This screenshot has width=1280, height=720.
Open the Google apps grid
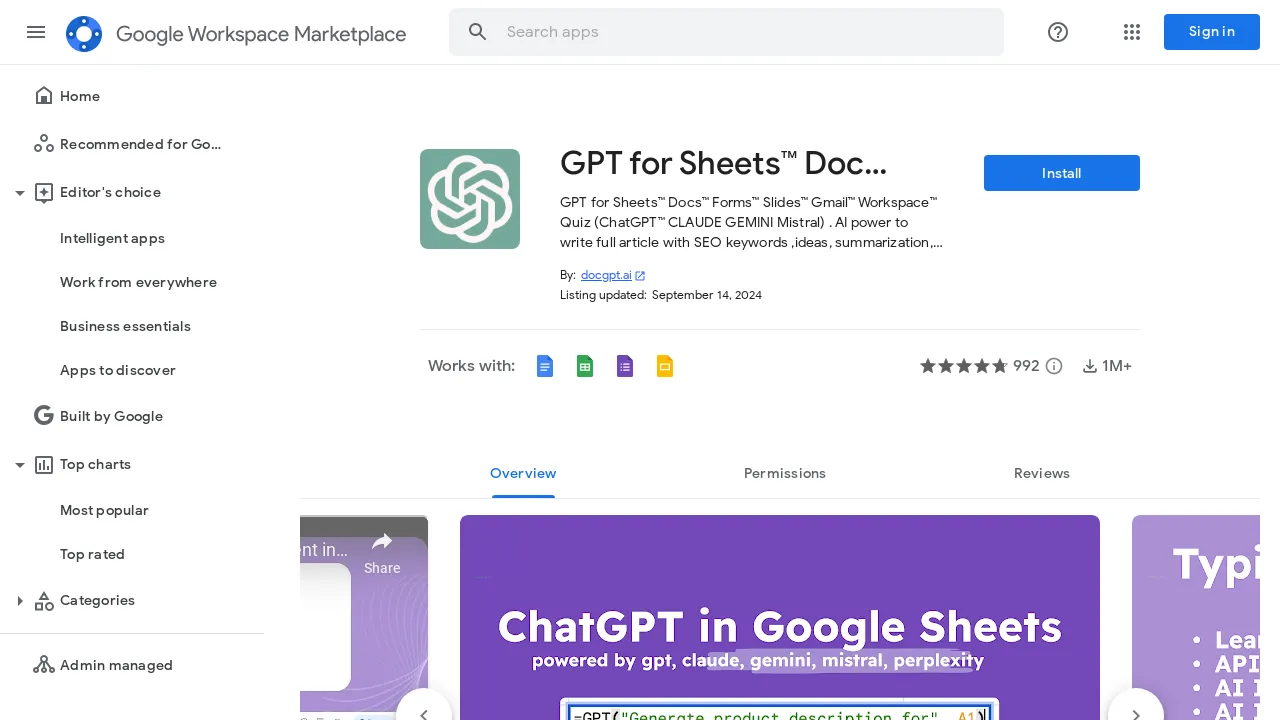click(x=1132, y=32)
